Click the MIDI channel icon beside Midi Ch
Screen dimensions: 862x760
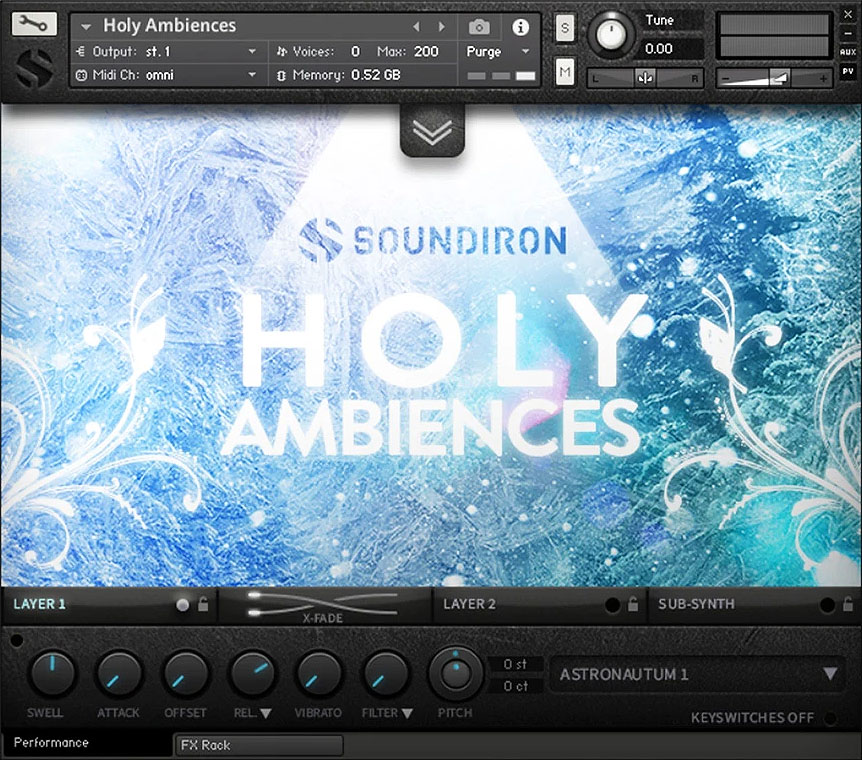point(81,75)
